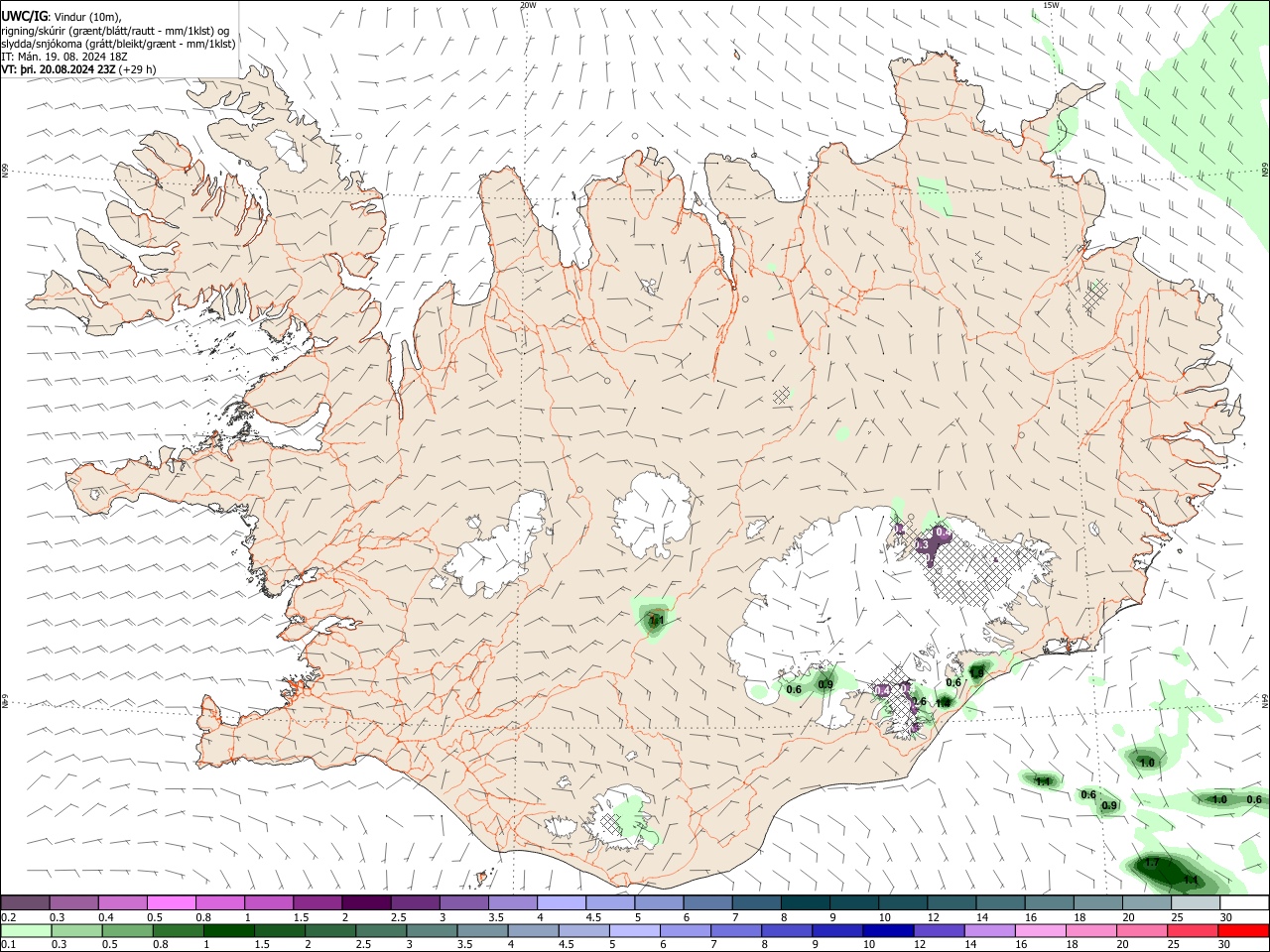Select the light grey 25 swatch on upper scale
This screenshot has height=952, width=1270.
(x=1194, y=902)
